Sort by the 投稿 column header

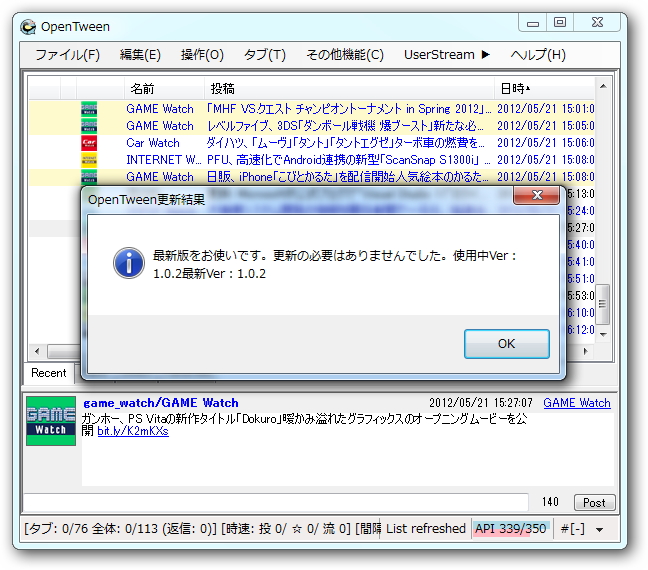coord(349,88)
